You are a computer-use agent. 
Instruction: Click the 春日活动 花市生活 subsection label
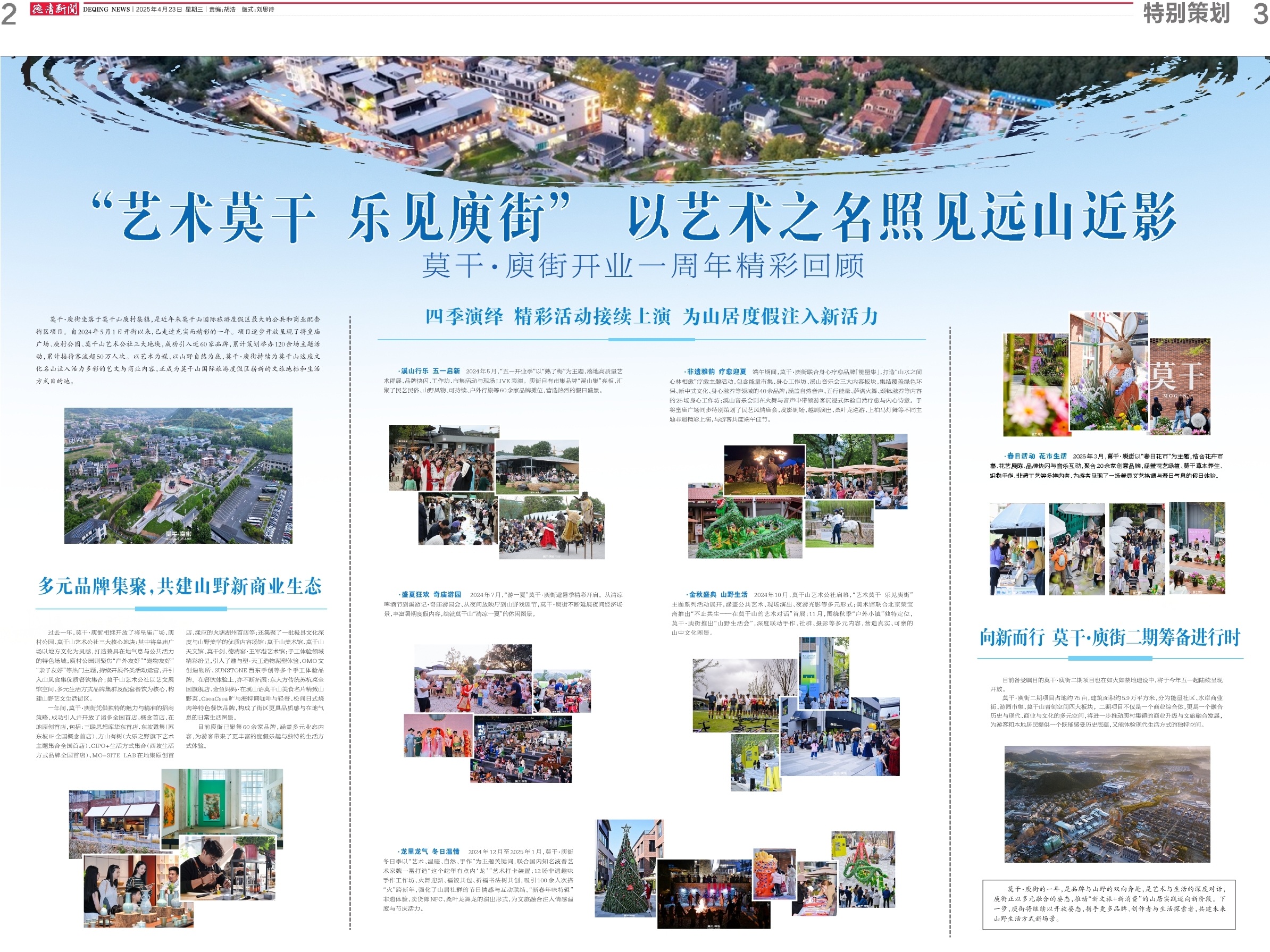point(1037,456)
